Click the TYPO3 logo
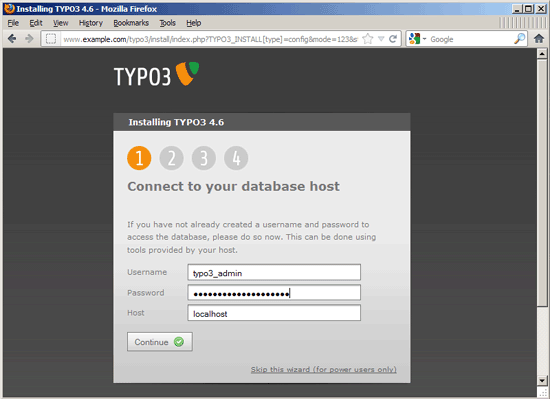550x399 pixels. (x=156, y=74)
